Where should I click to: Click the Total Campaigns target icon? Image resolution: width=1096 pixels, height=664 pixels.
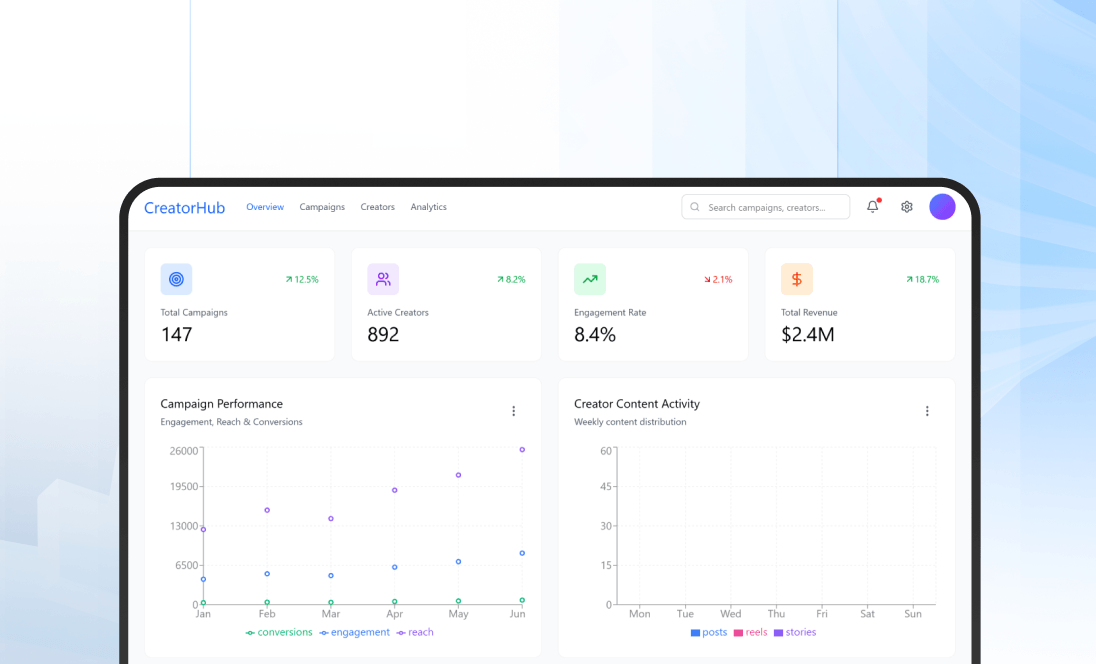(x=176, y=279)
